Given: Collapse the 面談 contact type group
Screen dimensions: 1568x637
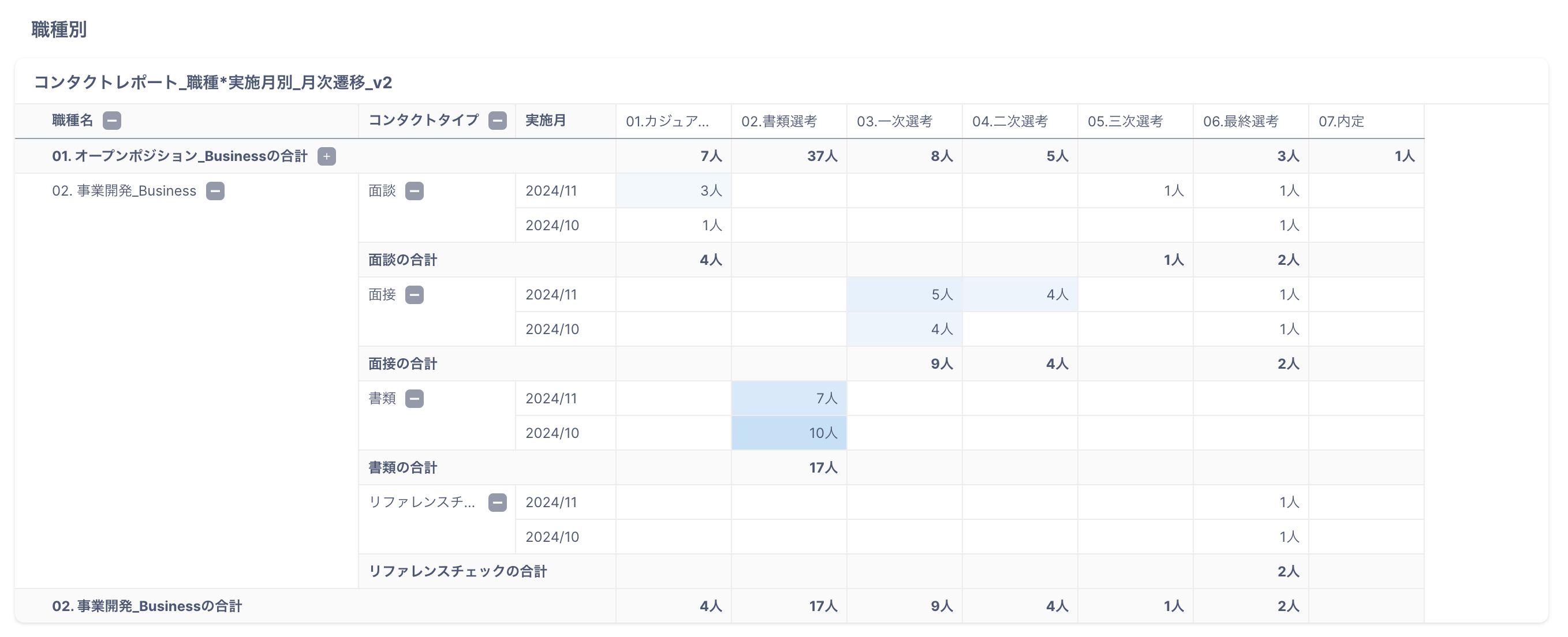Looking at the screenshot, I should click(414, 191).
